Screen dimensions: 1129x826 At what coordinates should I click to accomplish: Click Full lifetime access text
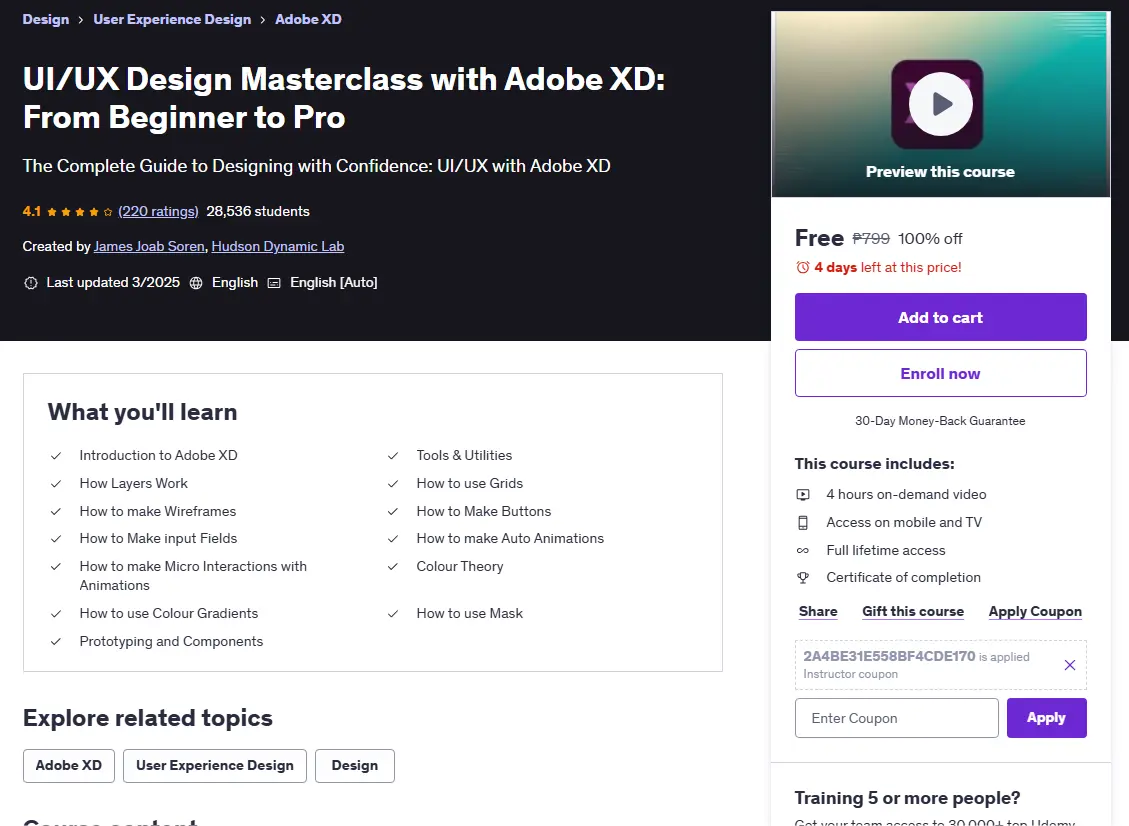pos(886,550)
